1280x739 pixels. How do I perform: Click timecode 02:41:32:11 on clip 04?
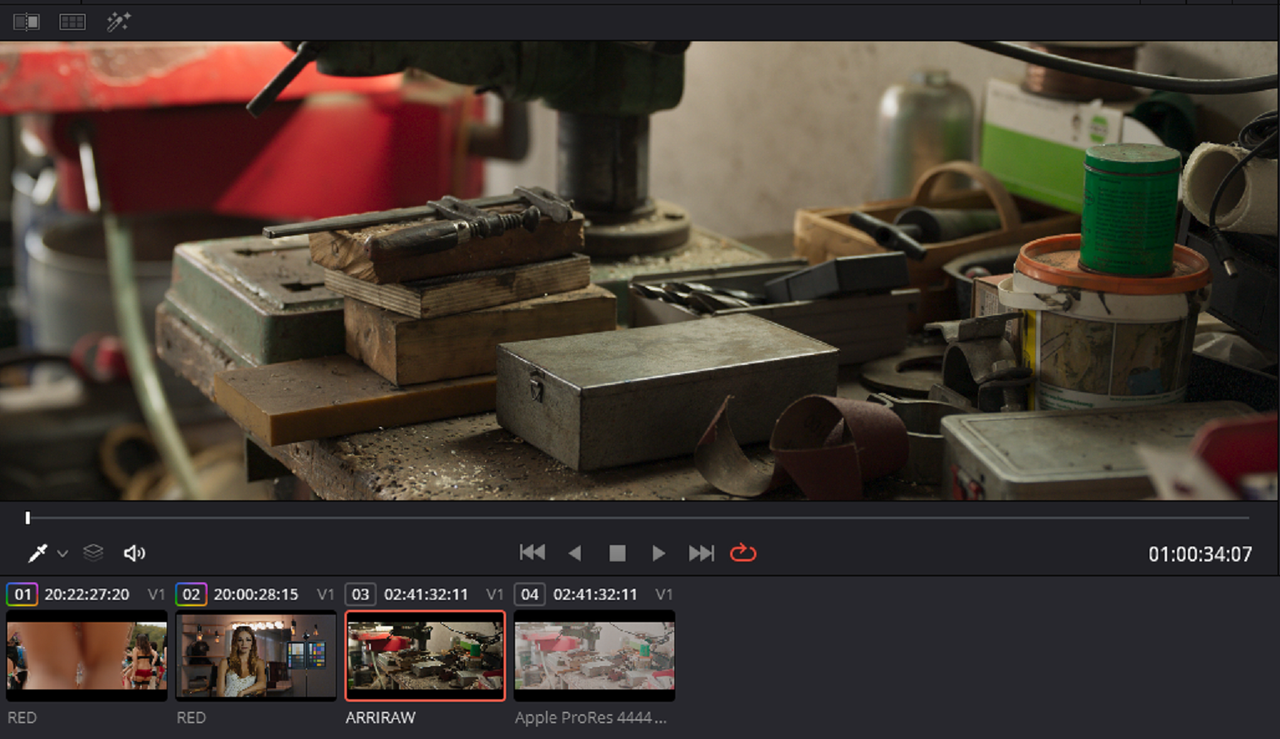(x=595, y=594)
